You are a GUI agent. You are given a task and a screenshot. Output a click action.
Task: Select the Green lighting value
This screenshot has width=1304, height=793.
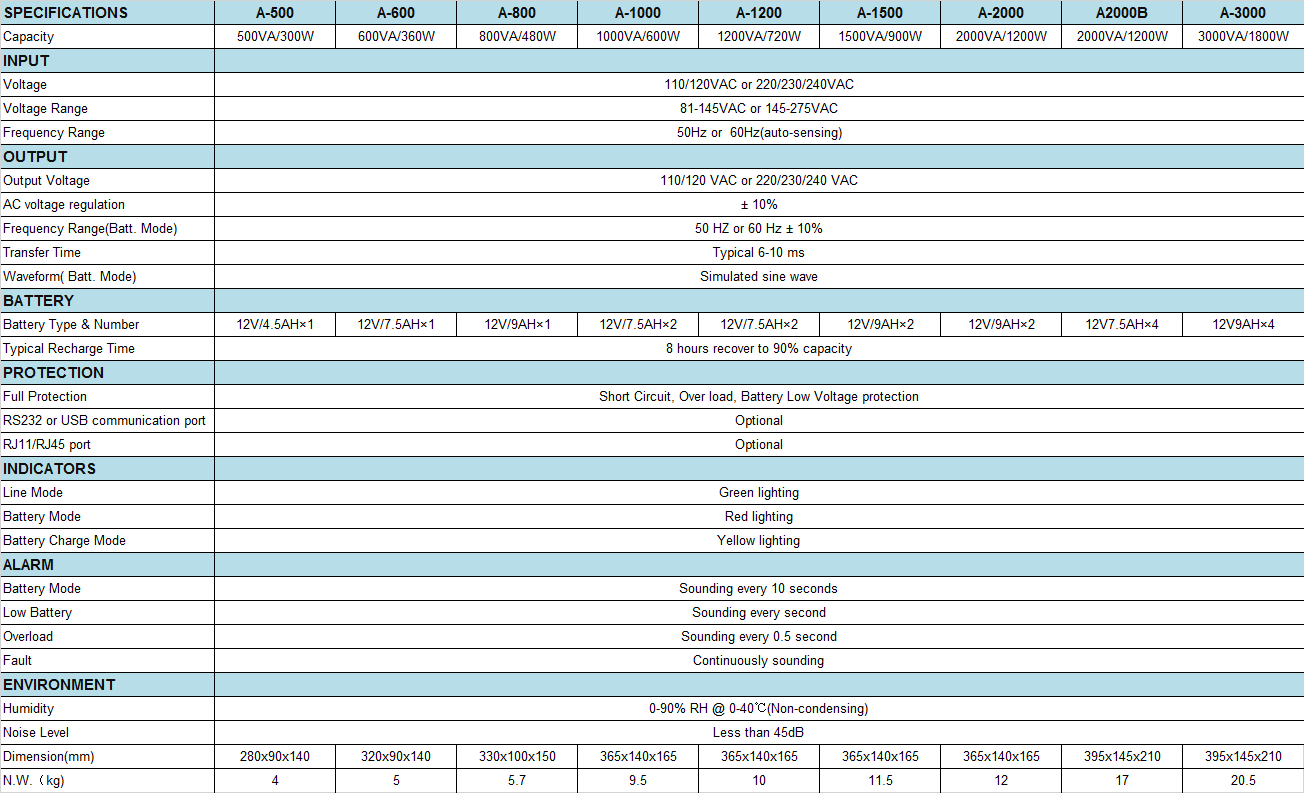[x=759, y=493]
